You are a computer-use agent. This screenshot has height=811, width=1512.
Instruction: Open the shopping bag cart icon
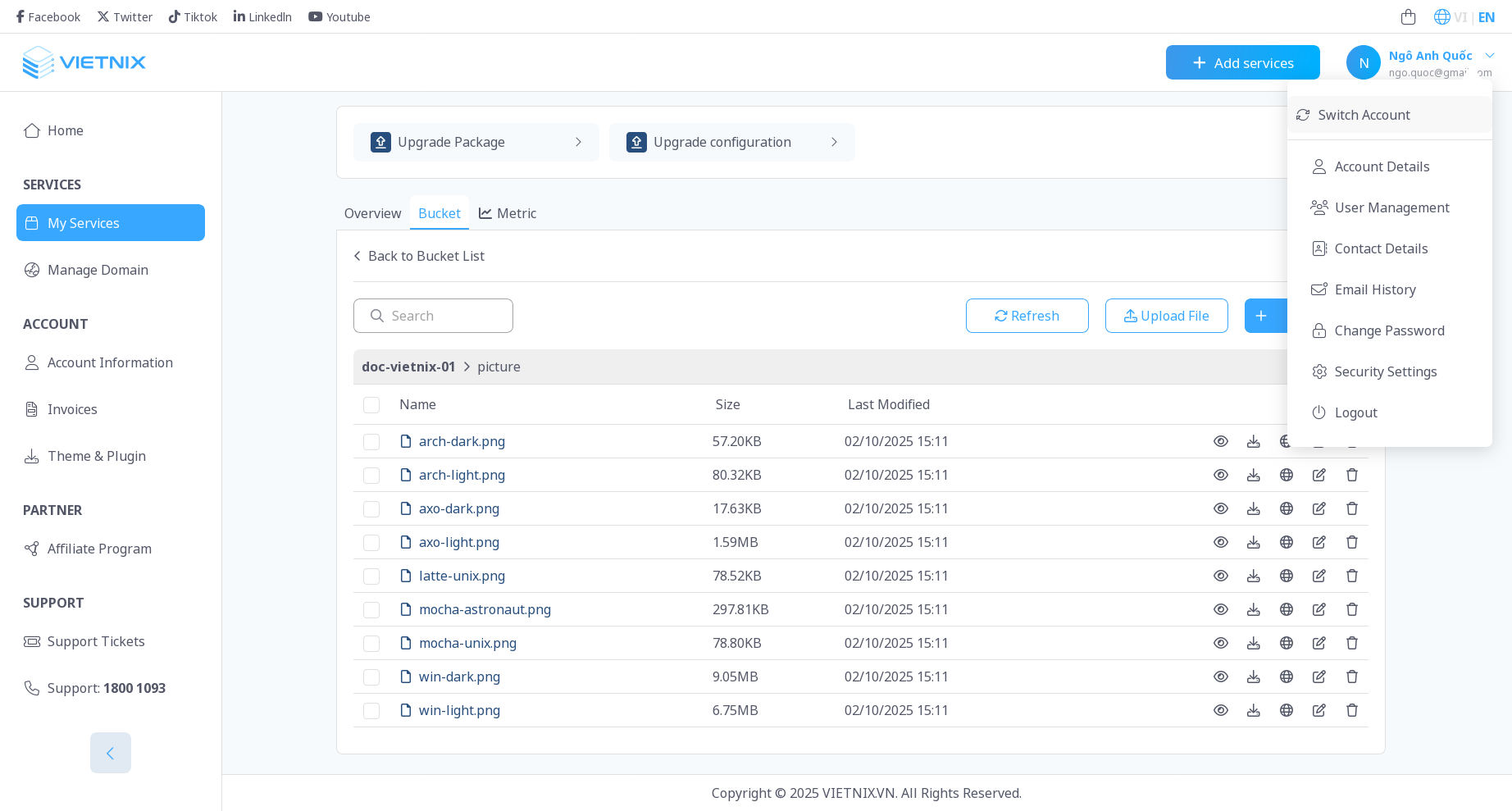pos(1408,17)
